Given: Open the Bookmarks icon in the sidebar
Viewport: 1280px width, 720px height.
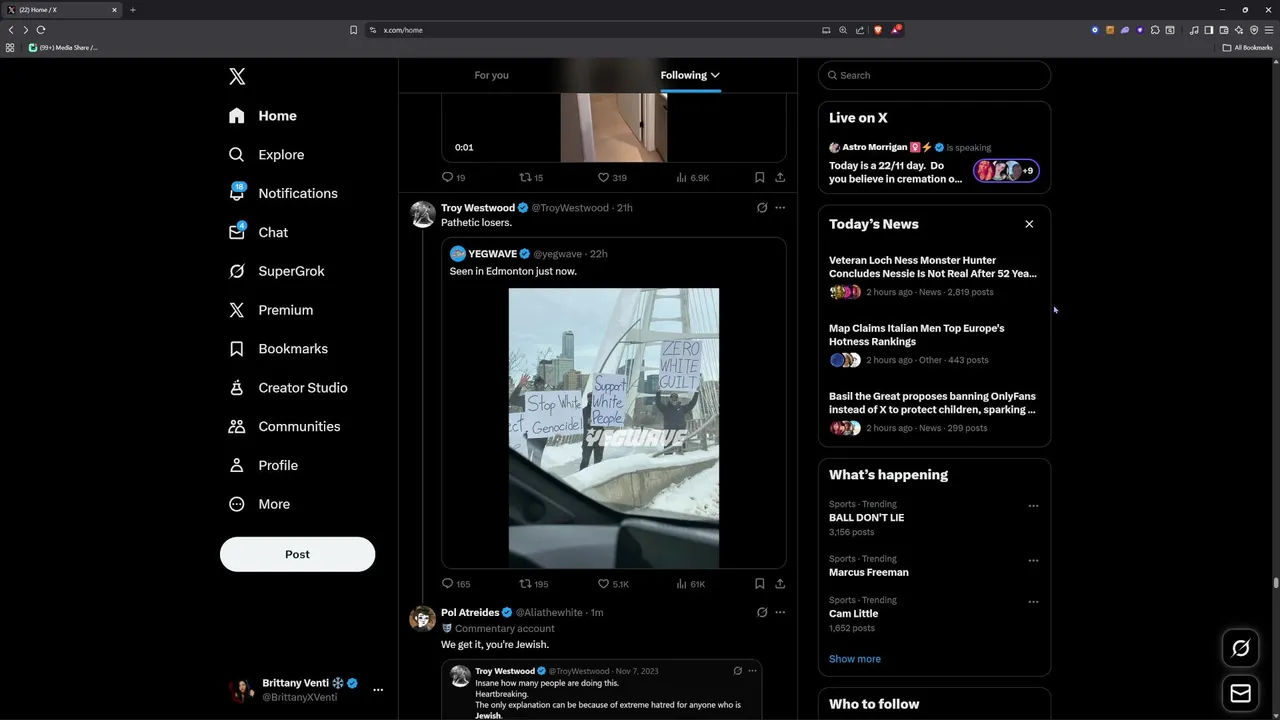Looking at the screenshot, I should (237, 349).
